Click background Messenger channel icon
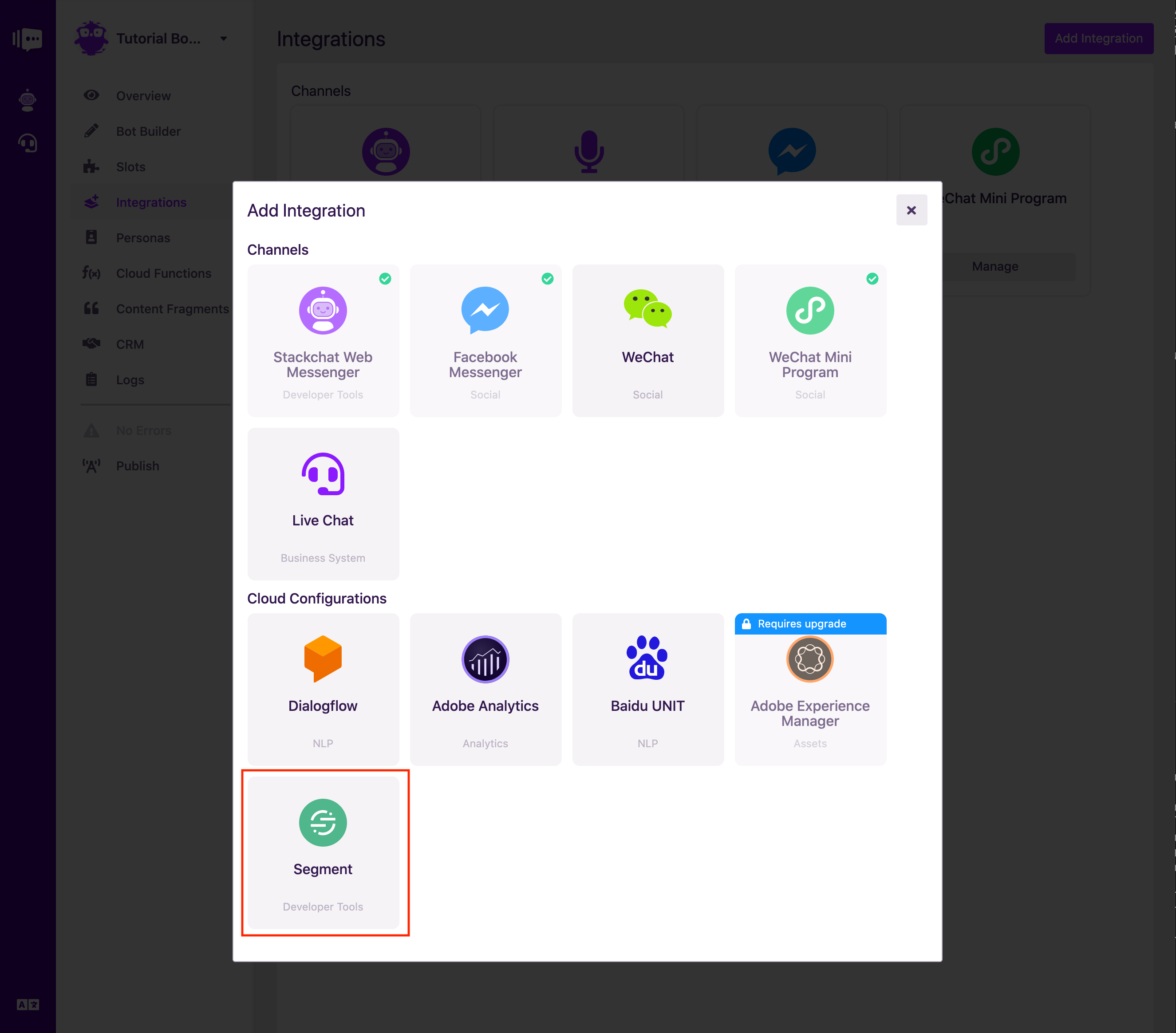This screenshot has height=1033, width=1176. pyautogui.click(x=792, y=151)
